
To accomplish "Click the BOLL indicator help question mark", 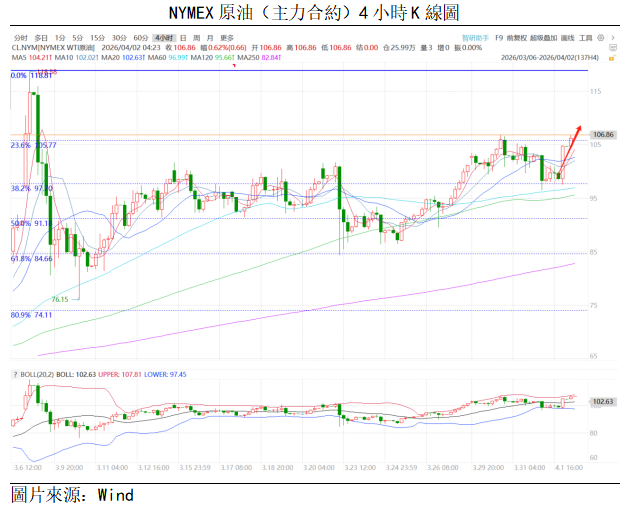I will (x=15, y=373).
